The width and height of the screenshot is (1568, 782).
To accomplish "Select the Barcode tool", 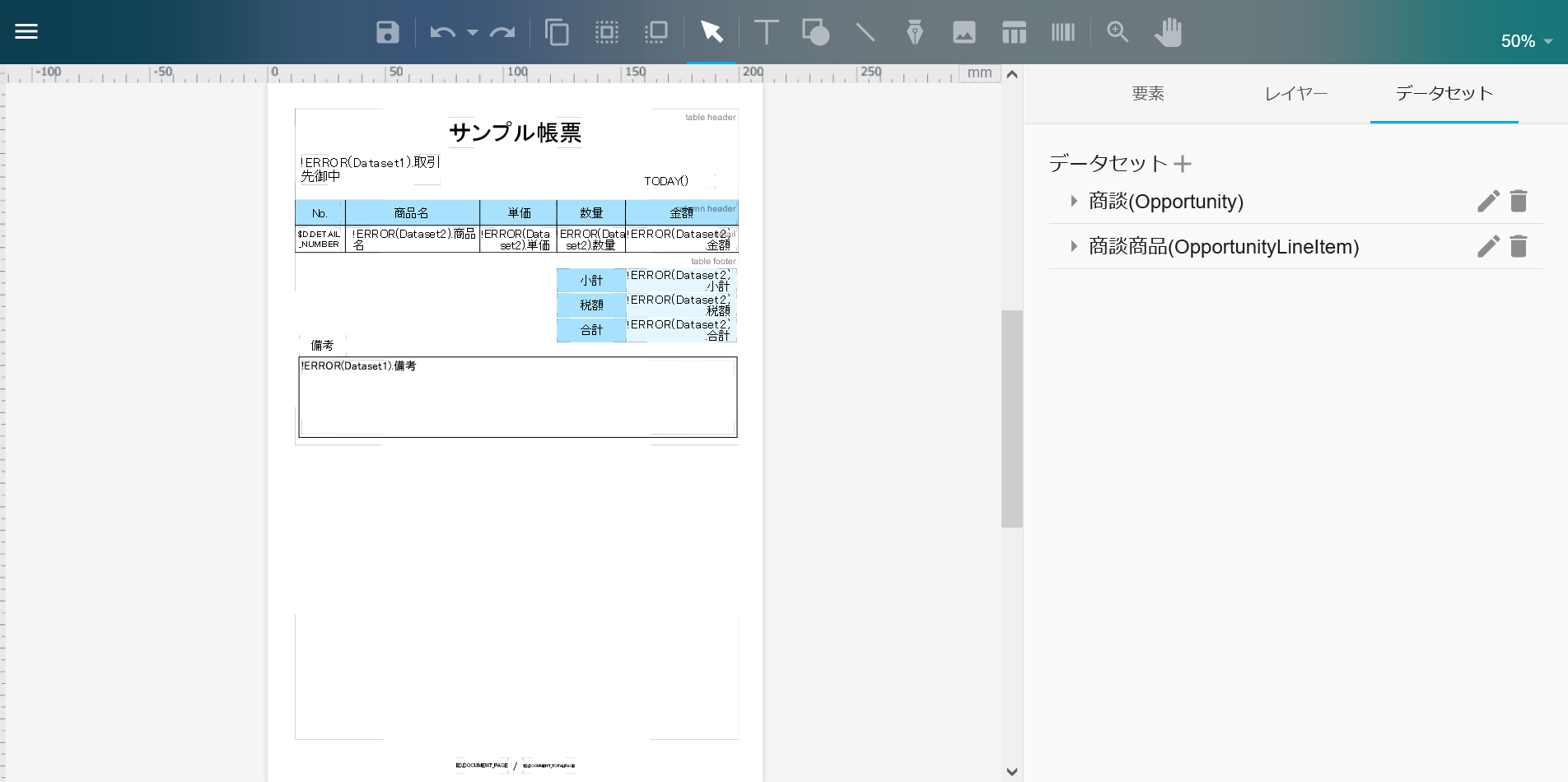I will coord(1063,33).
